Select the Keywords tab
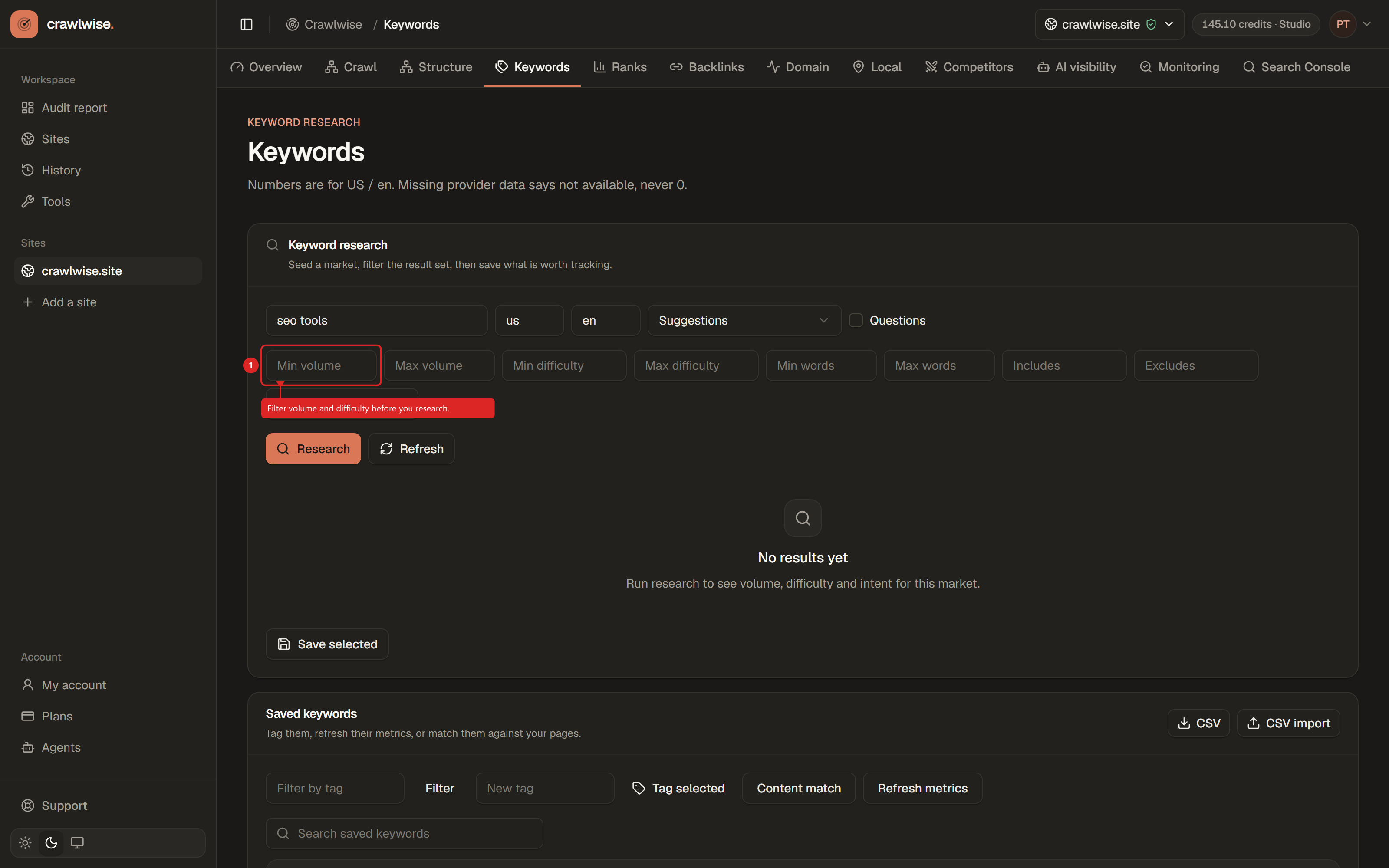This screenshot has height=868, width=1389. tap(533, 67)
